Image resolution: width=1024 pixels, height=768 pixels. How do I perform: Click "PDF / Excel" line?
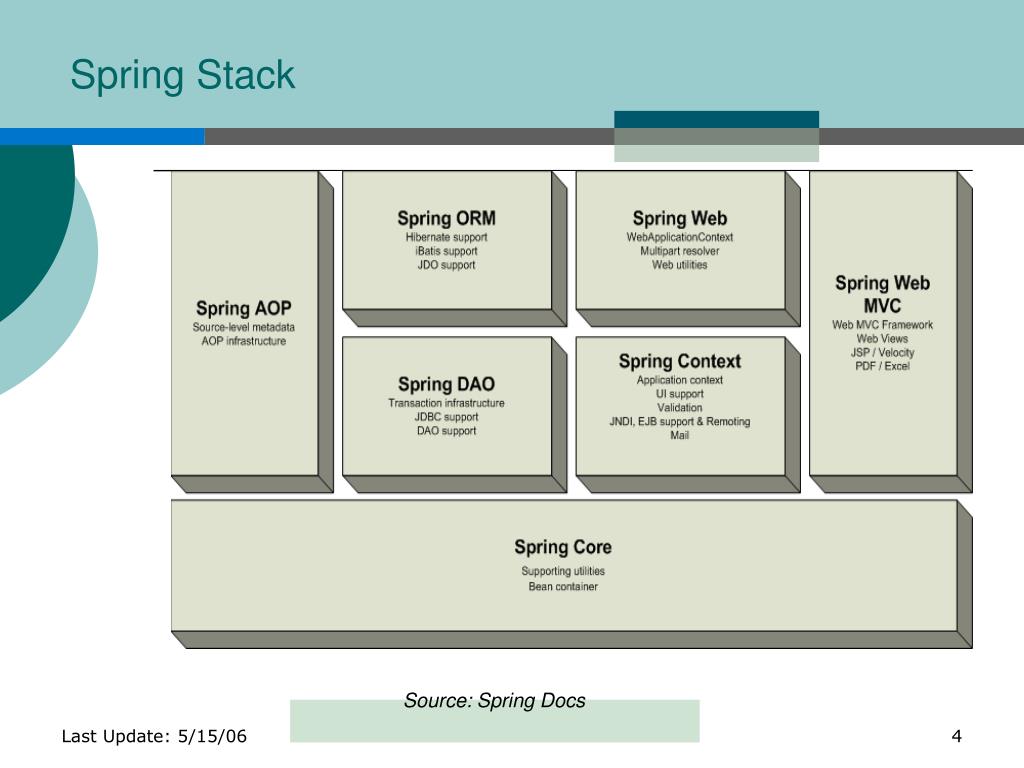882,366
